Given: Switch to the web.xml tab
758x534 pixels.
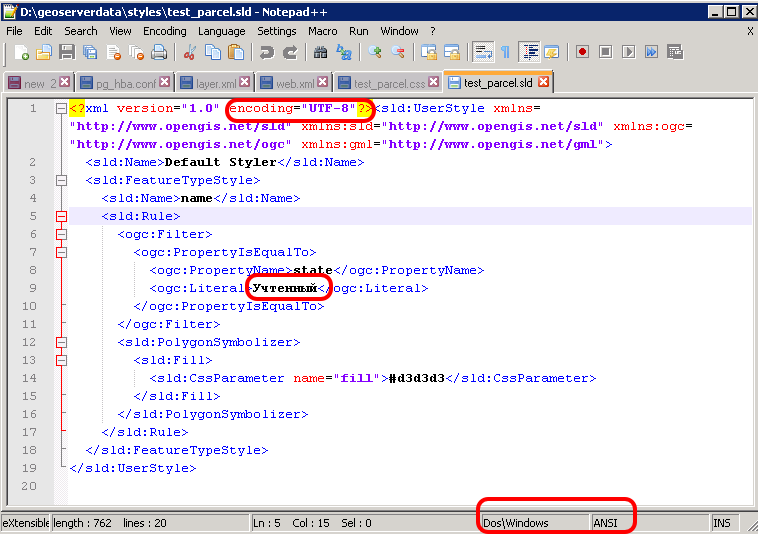Looking at the screenshot, I should [x=294, y=84].
